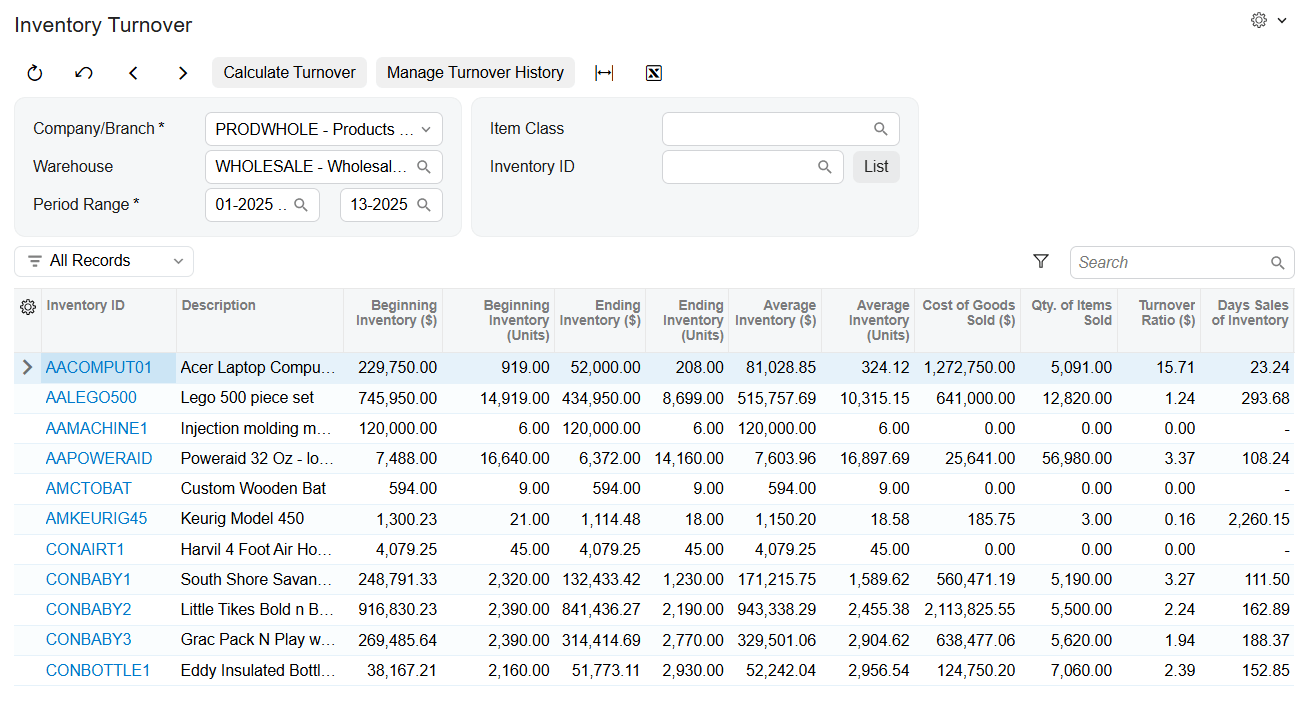1310x707 pixels.
Task: Go to previous record arrow
Action: (x=133, y=73)
